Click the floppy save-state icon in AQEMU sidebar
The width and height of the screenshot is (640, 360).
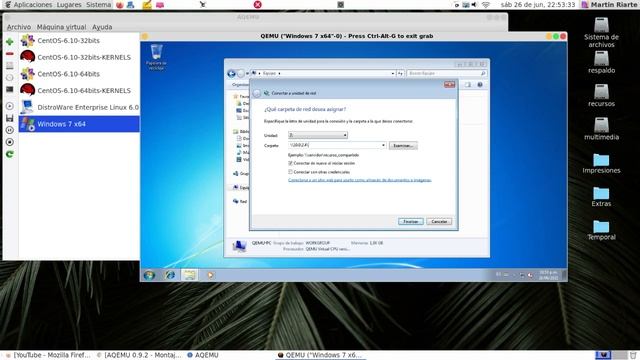[10, 118]
